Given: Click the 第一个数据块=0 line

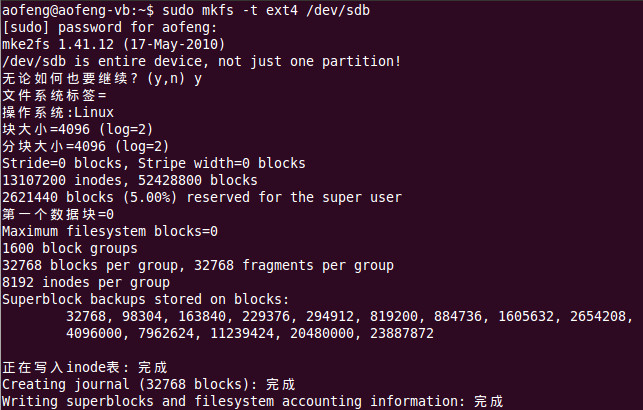Looking at the screenshot, I should click(58, 214).
